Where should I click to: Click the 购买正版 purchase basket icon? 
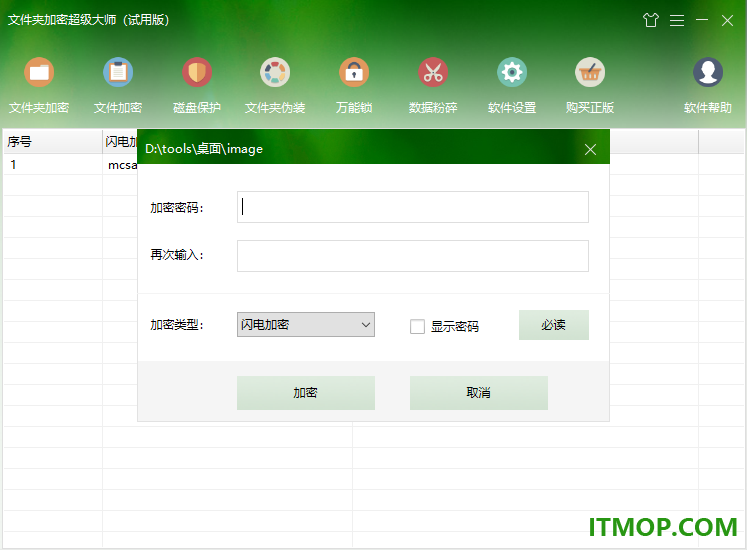(x=590, y=72)
